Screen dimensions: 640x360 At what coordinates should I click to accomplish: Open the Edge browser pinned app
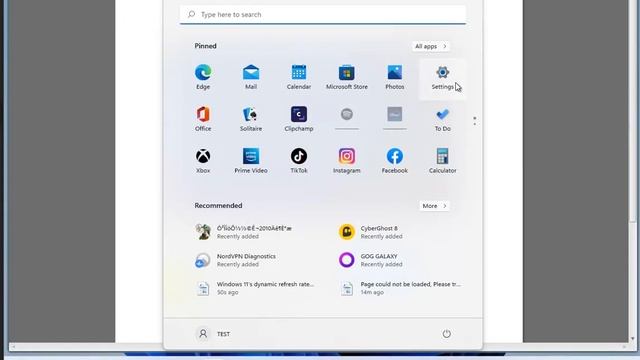point(203,77)
